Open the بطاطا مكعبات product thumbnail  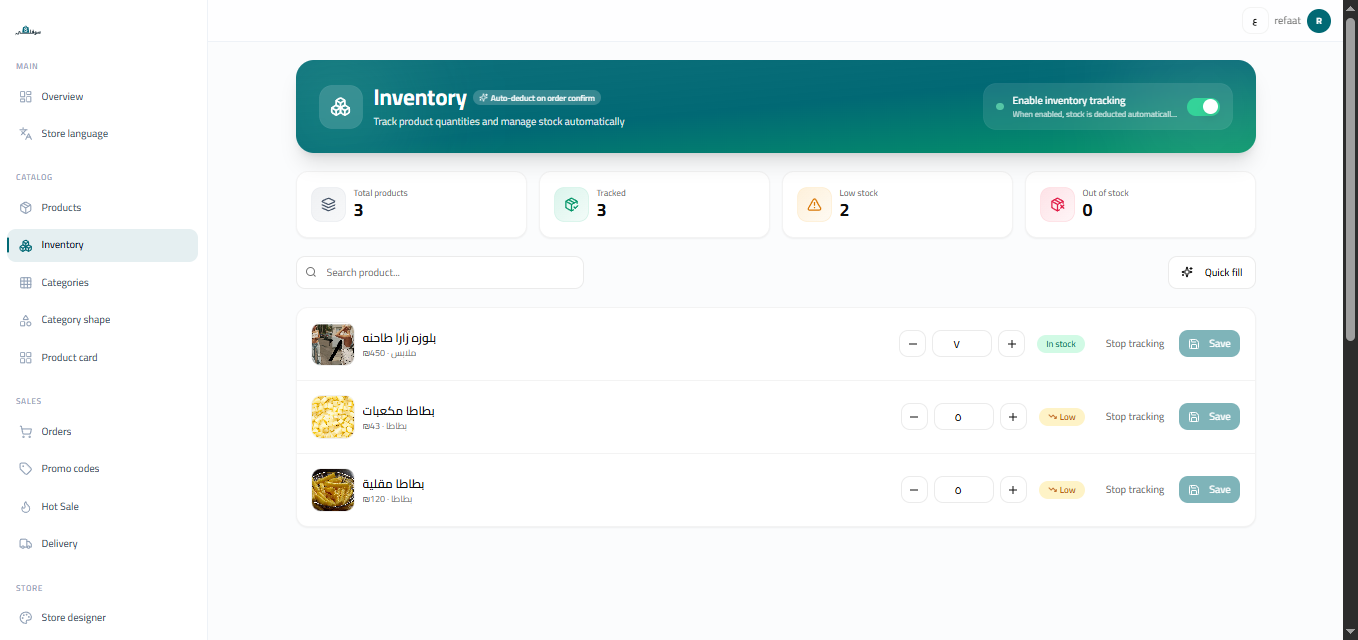(x=333, y=417)
